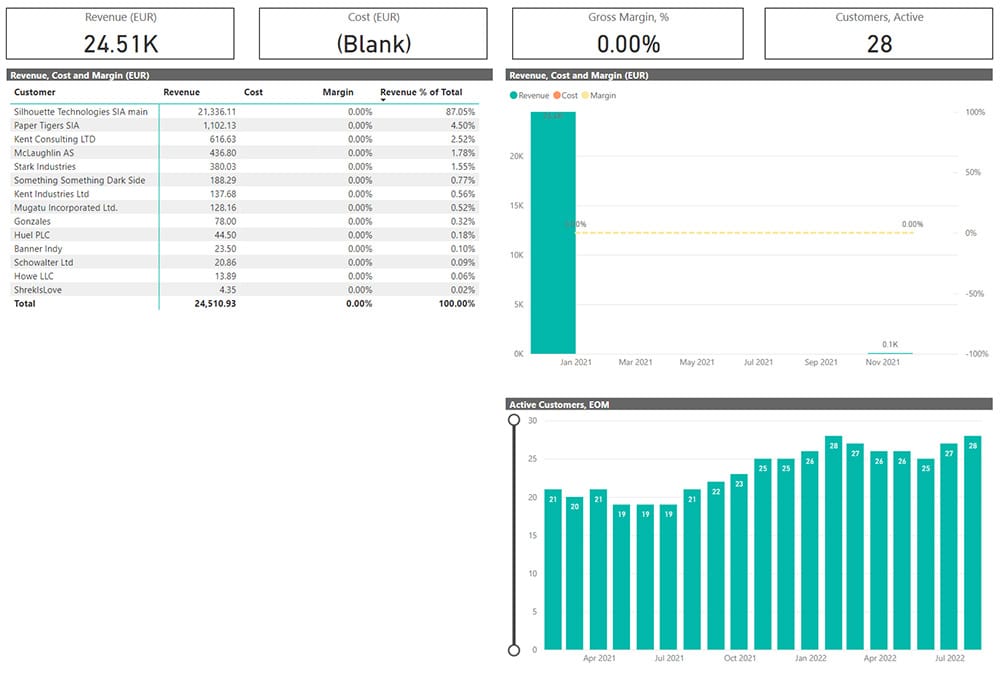
Task: Click the tall Jan 2021 revenue bar
Action: (x=553, y=235)
